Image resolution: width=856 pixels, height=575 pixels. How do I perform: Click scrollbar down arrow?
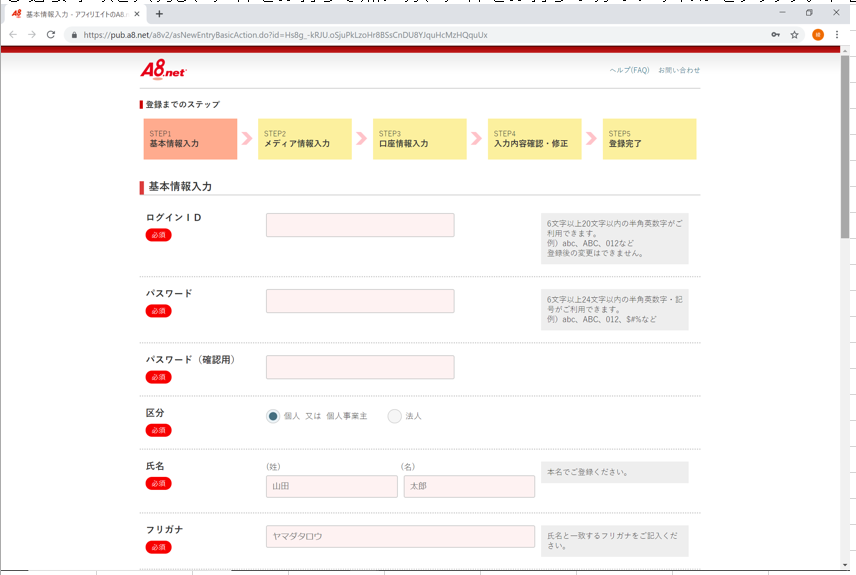coord(845,565)
